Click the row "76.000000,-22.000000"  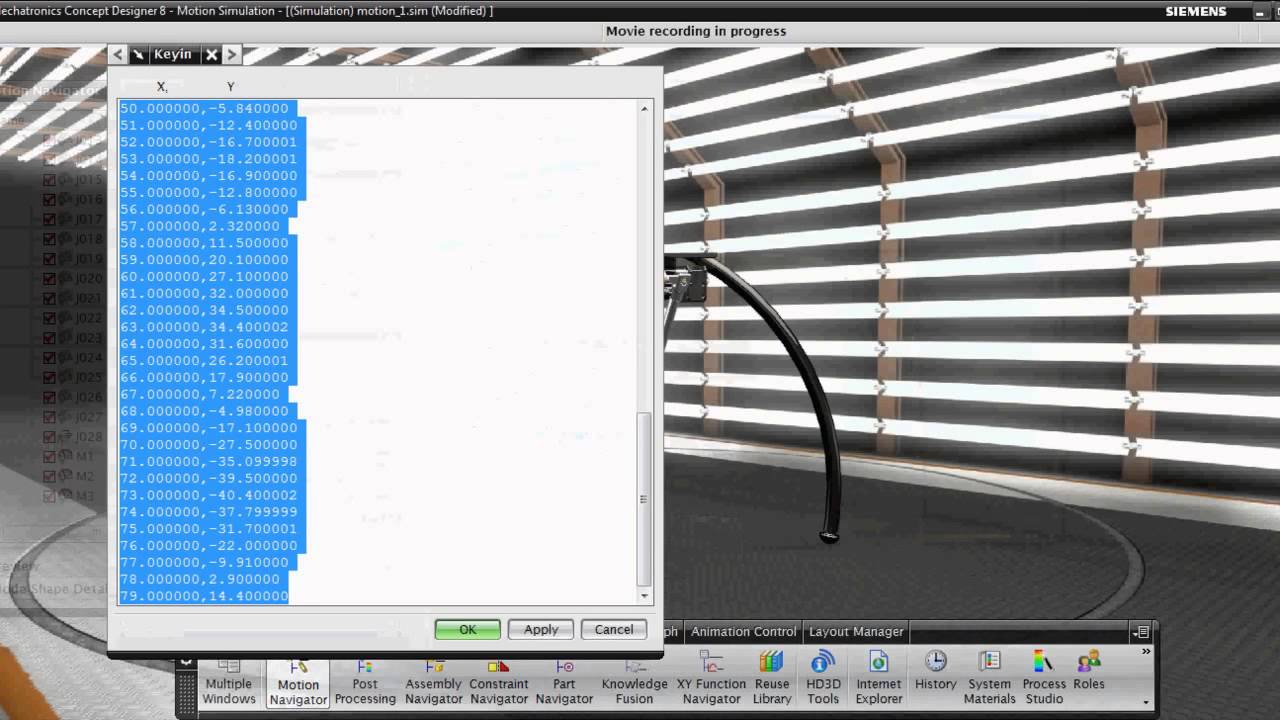click(208, 545)
